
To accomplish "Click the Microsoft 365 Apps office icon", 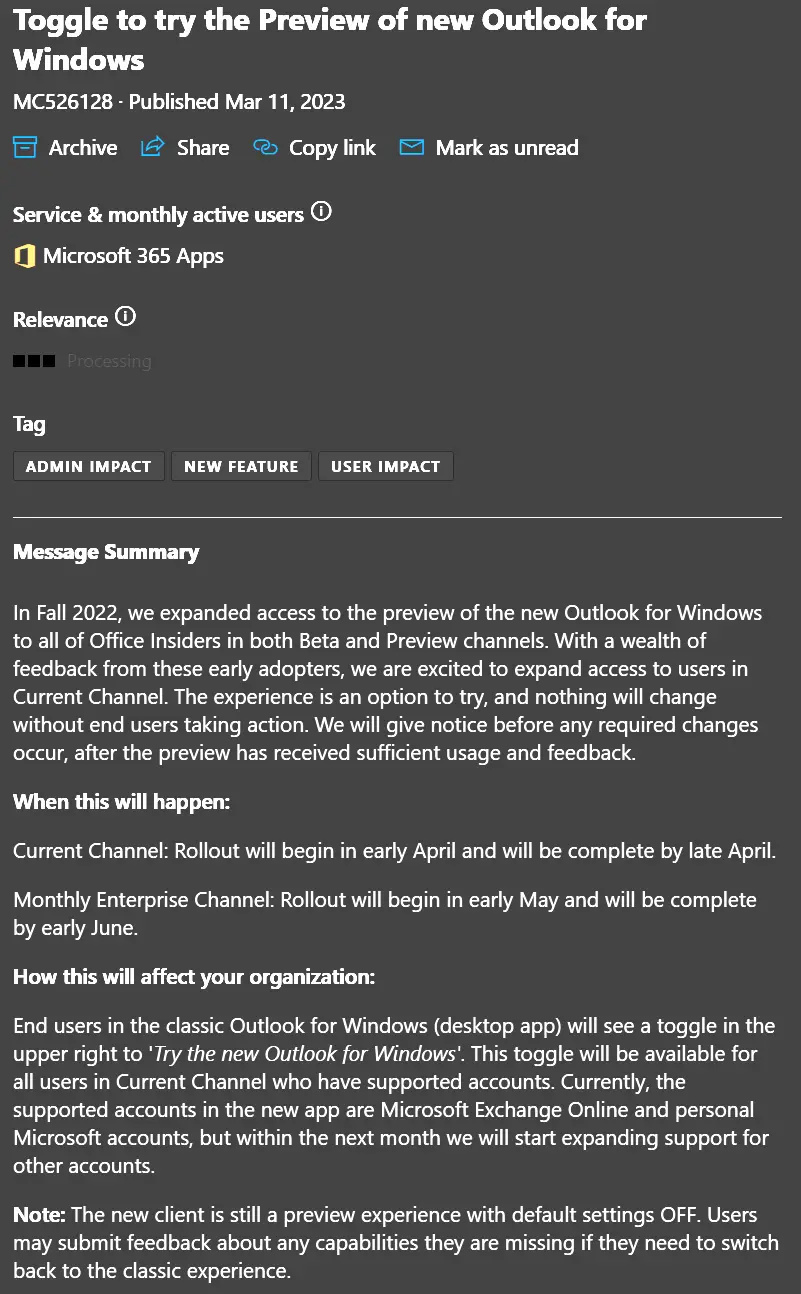I will [x=24, y=256].
